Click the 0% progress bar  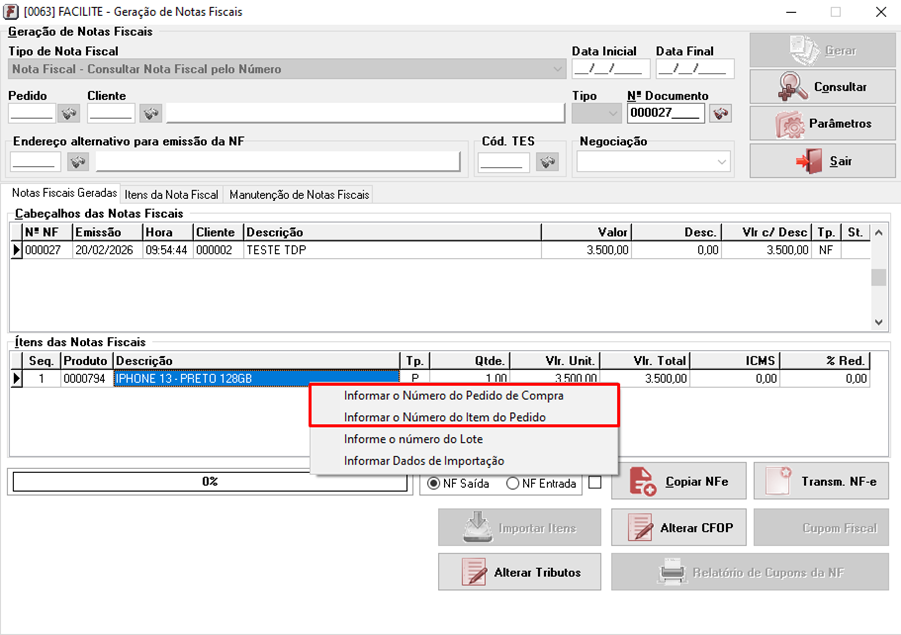210,482
